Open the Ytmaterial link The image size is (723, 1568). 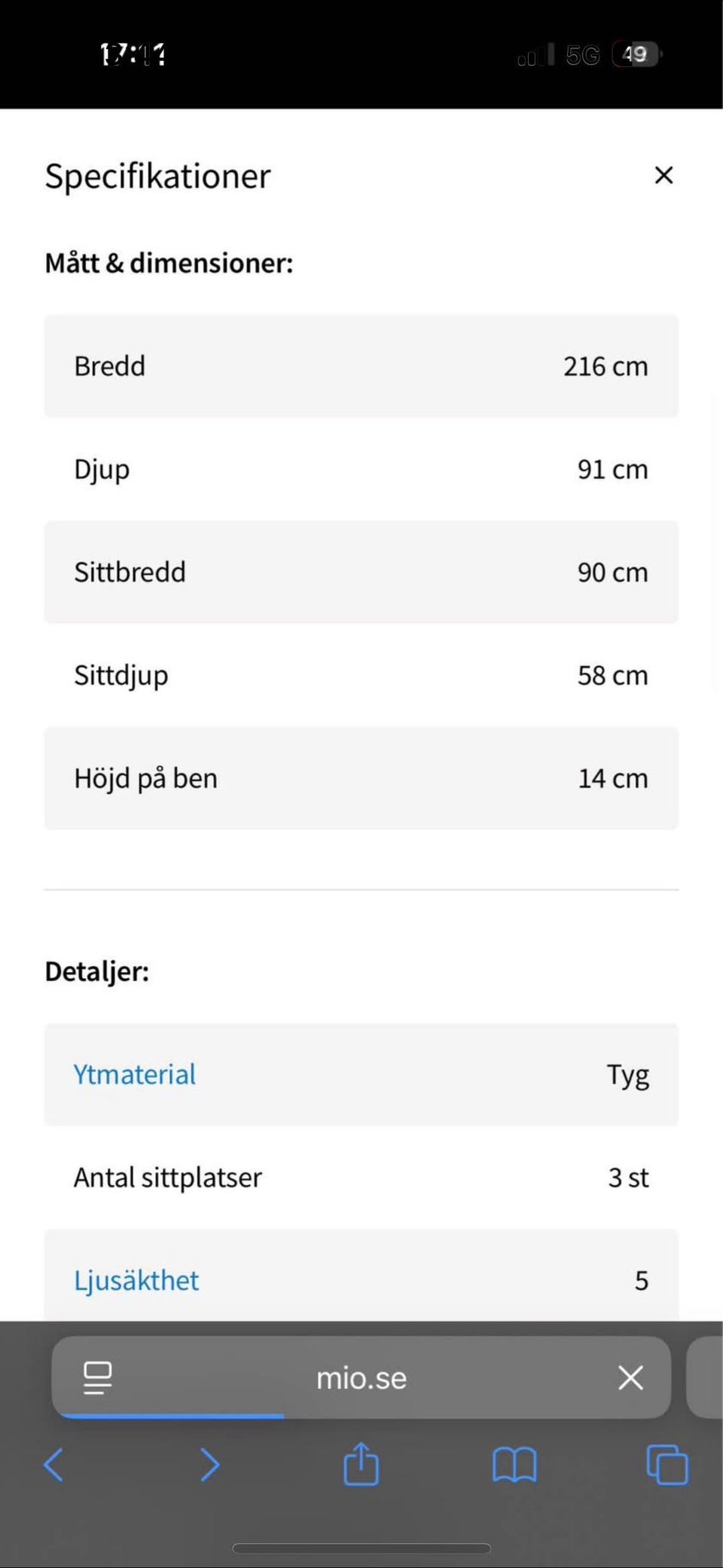click(135, 1074)
